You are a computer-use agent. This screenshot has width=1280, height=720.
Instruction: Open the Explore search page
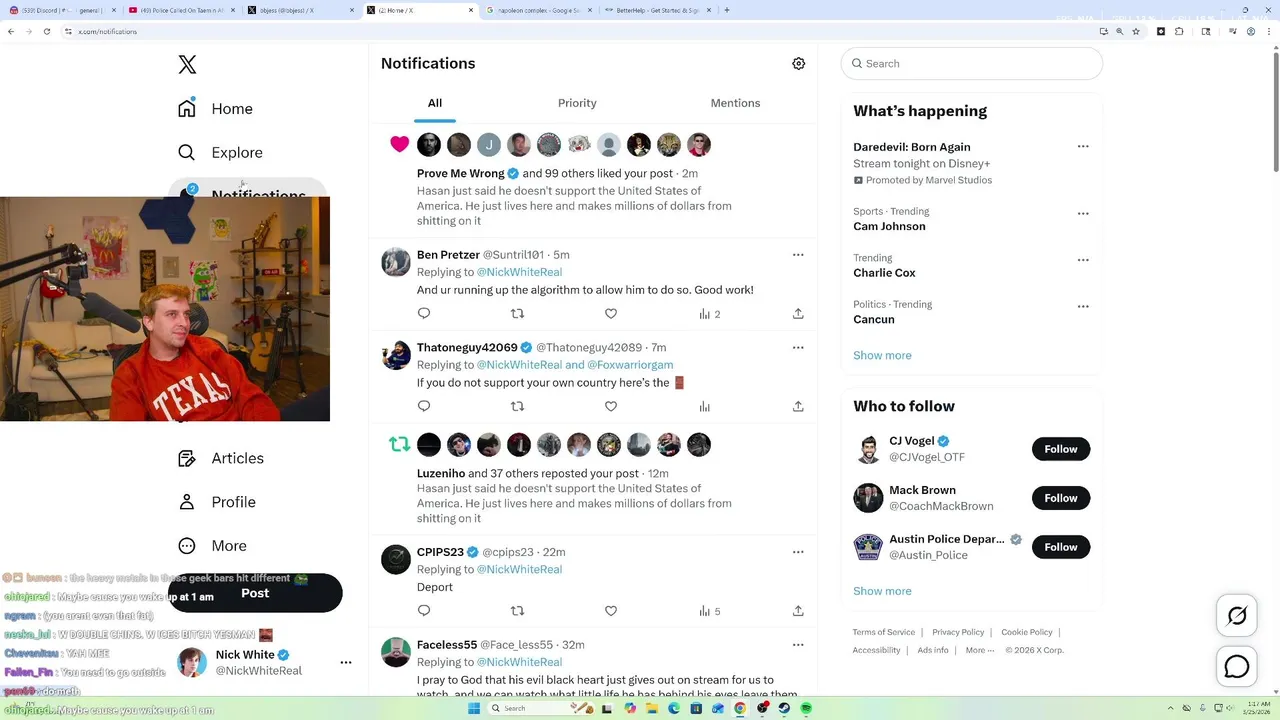click(x=221, y=153)
